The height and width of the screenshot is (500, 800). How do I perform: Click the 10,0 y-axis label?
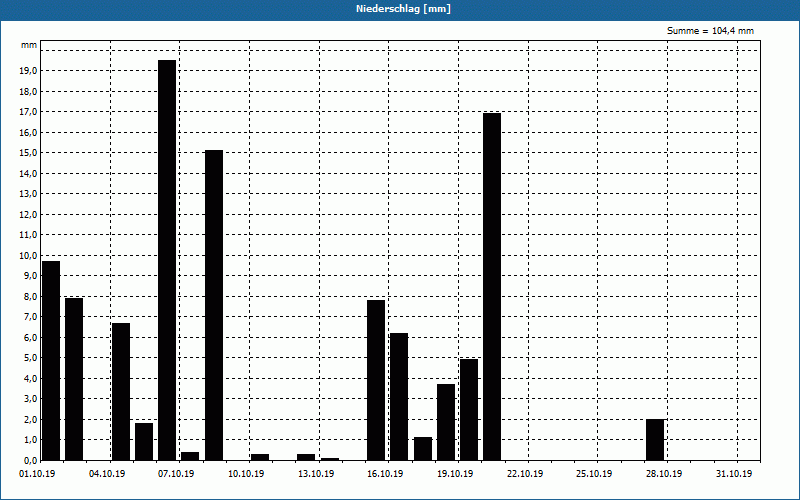(28, 255)
